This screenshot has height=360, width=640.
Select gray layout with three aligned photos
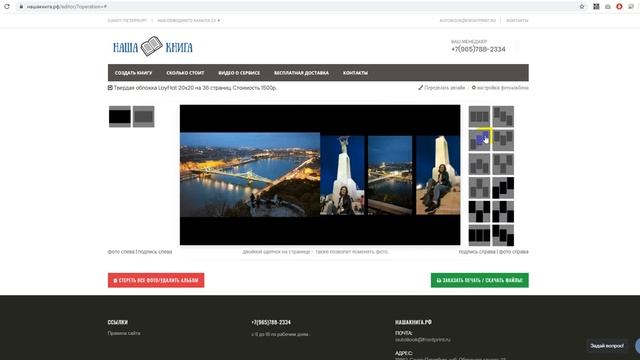point(479,116)
